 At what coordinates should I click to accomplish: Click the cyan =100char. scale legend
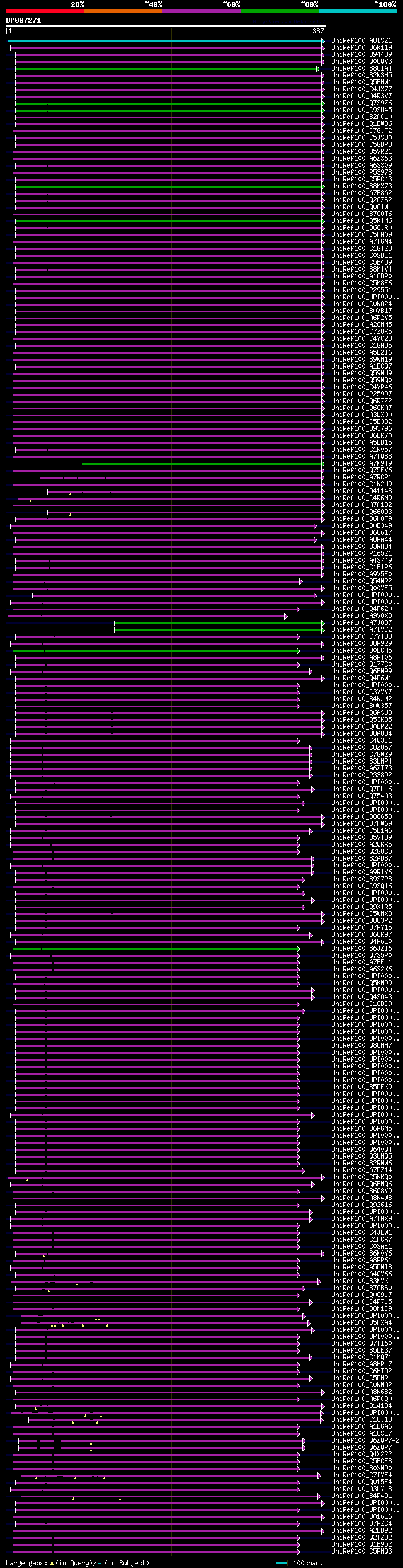[300, 1563]
